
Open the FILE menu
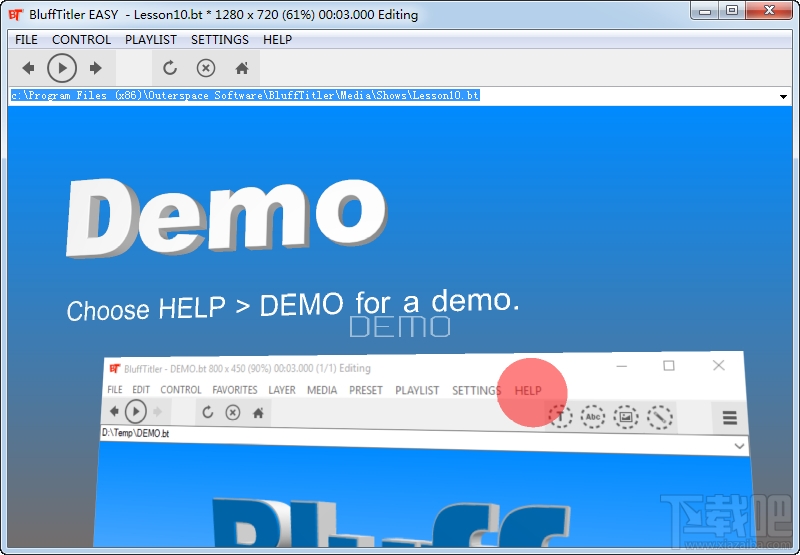(26, 40)
